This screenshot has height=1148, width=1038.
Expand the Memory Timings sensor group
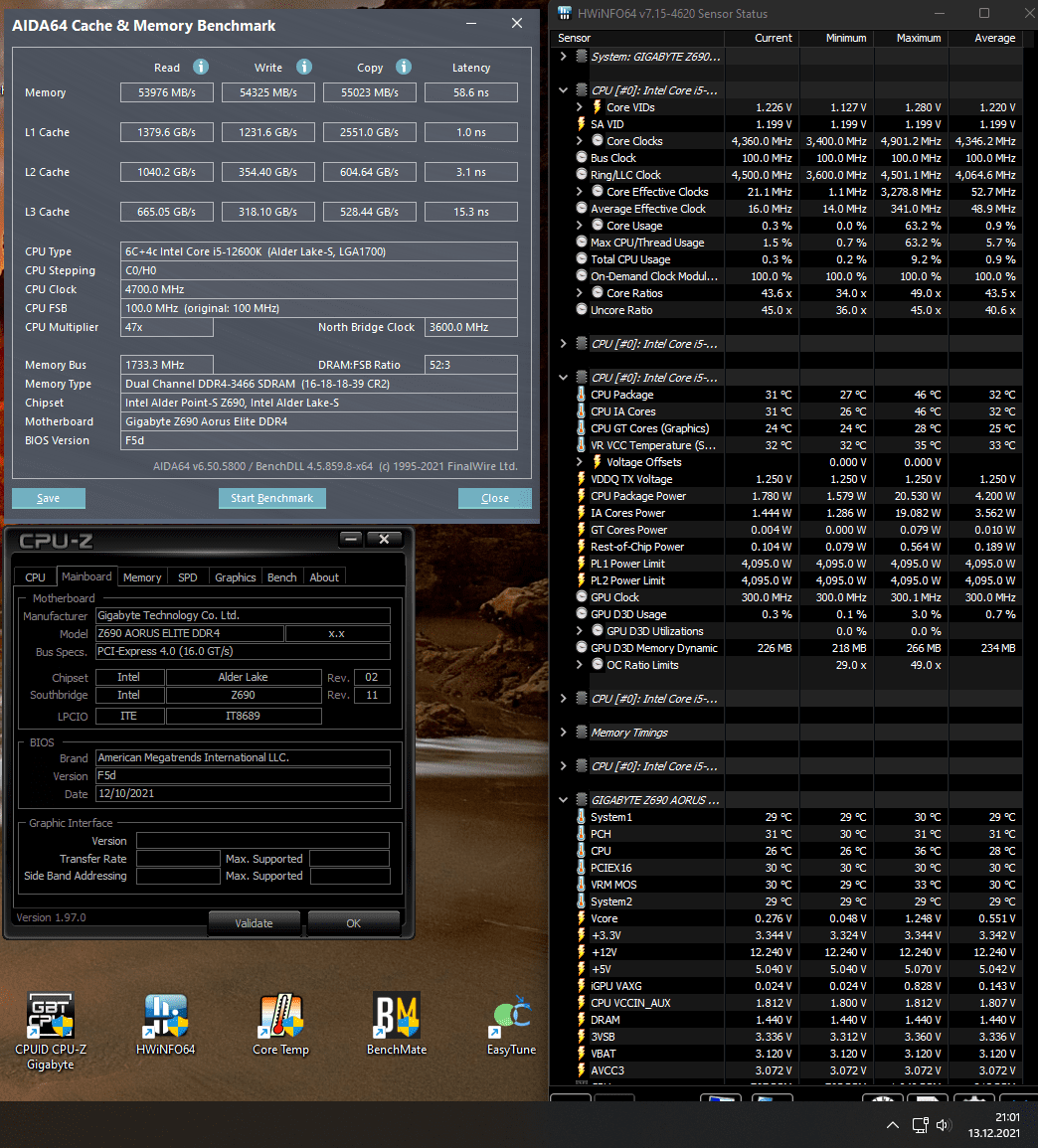tap(563, 733)
